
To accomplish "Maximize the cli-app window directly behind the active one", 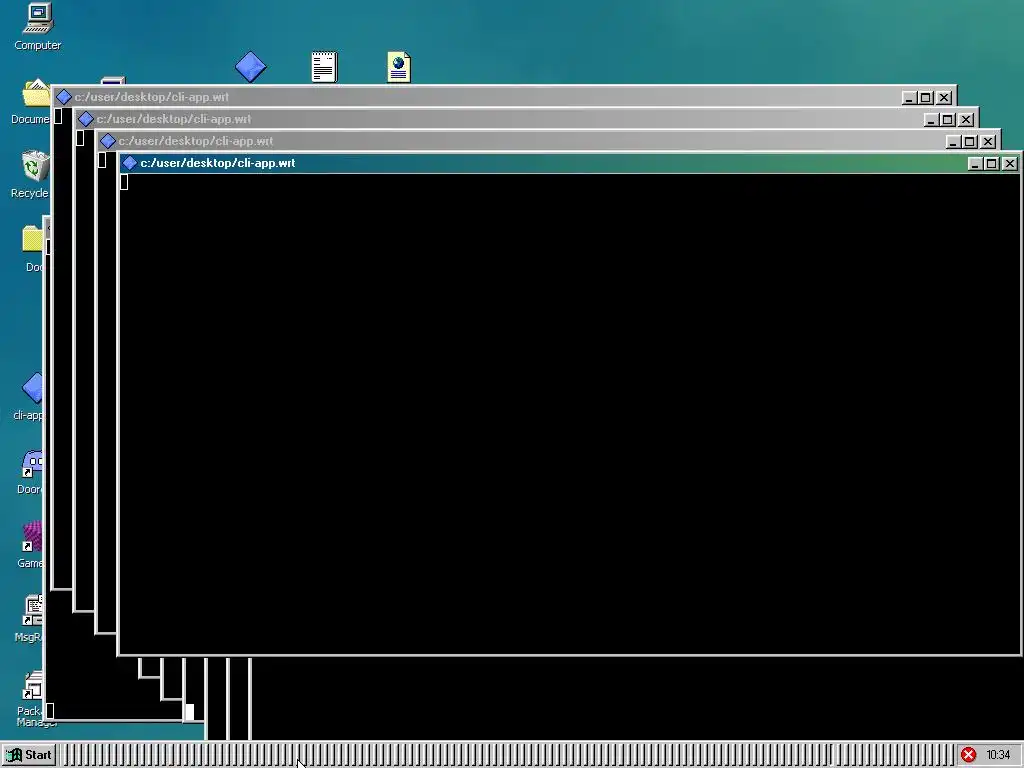I will tap(970, 142).
